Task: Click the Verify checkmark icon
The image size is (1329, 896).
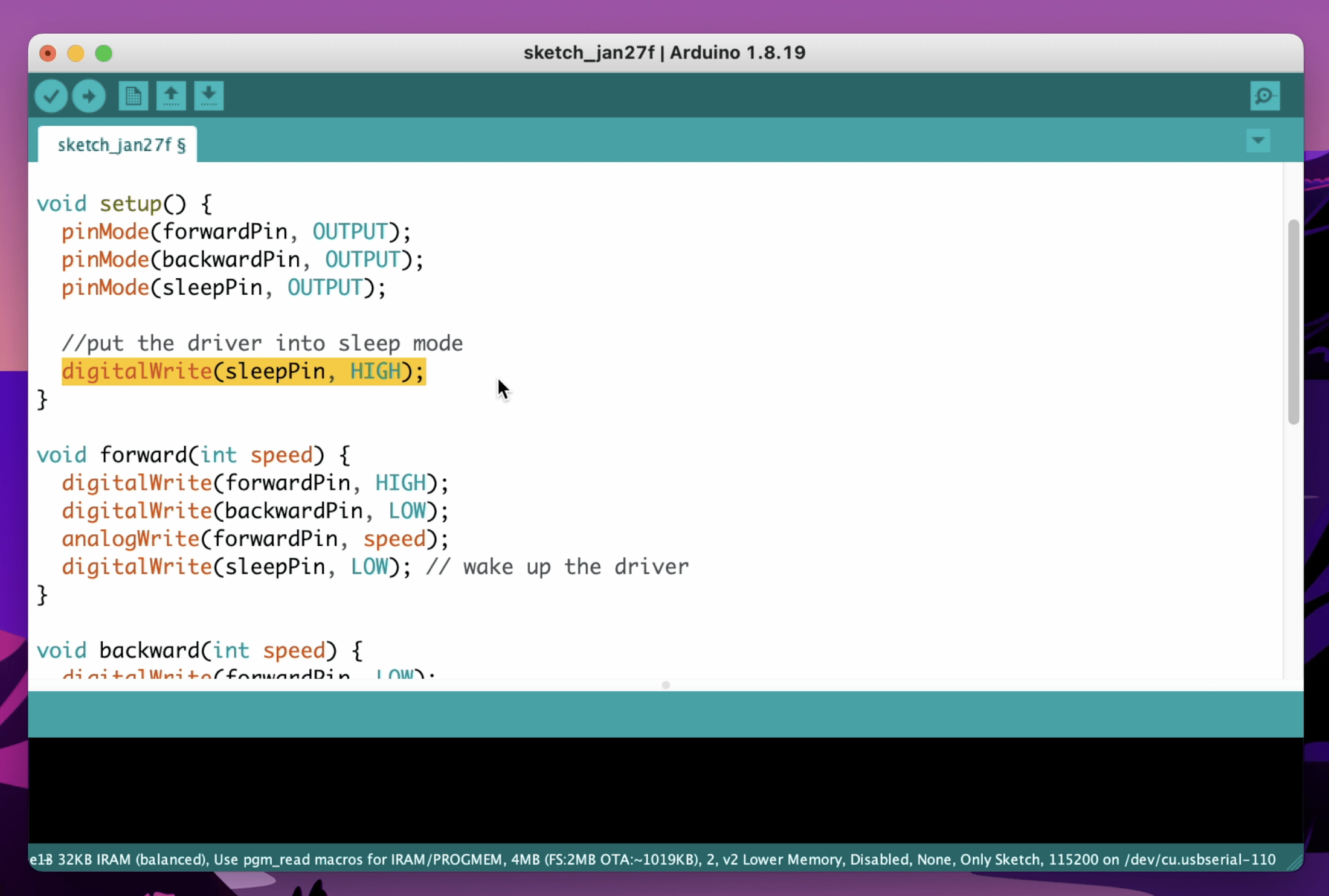Action: (x=51, y=96)
